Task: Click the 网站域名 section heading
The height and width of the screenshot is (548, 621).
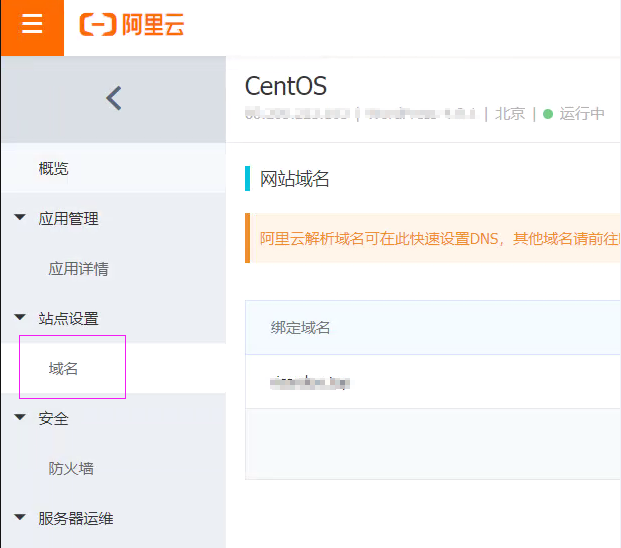Action: coord(295,179)
